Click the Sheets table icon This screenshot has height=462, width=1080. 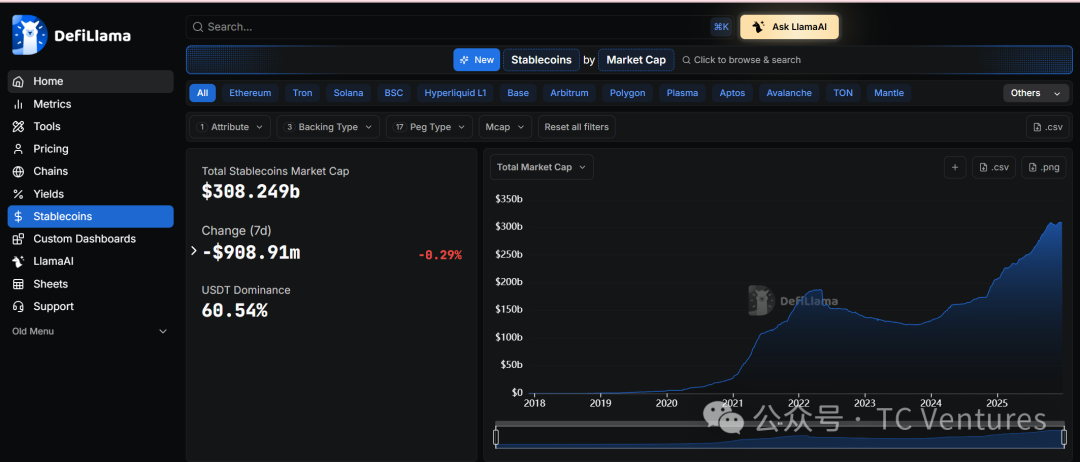tap(19, 284)
